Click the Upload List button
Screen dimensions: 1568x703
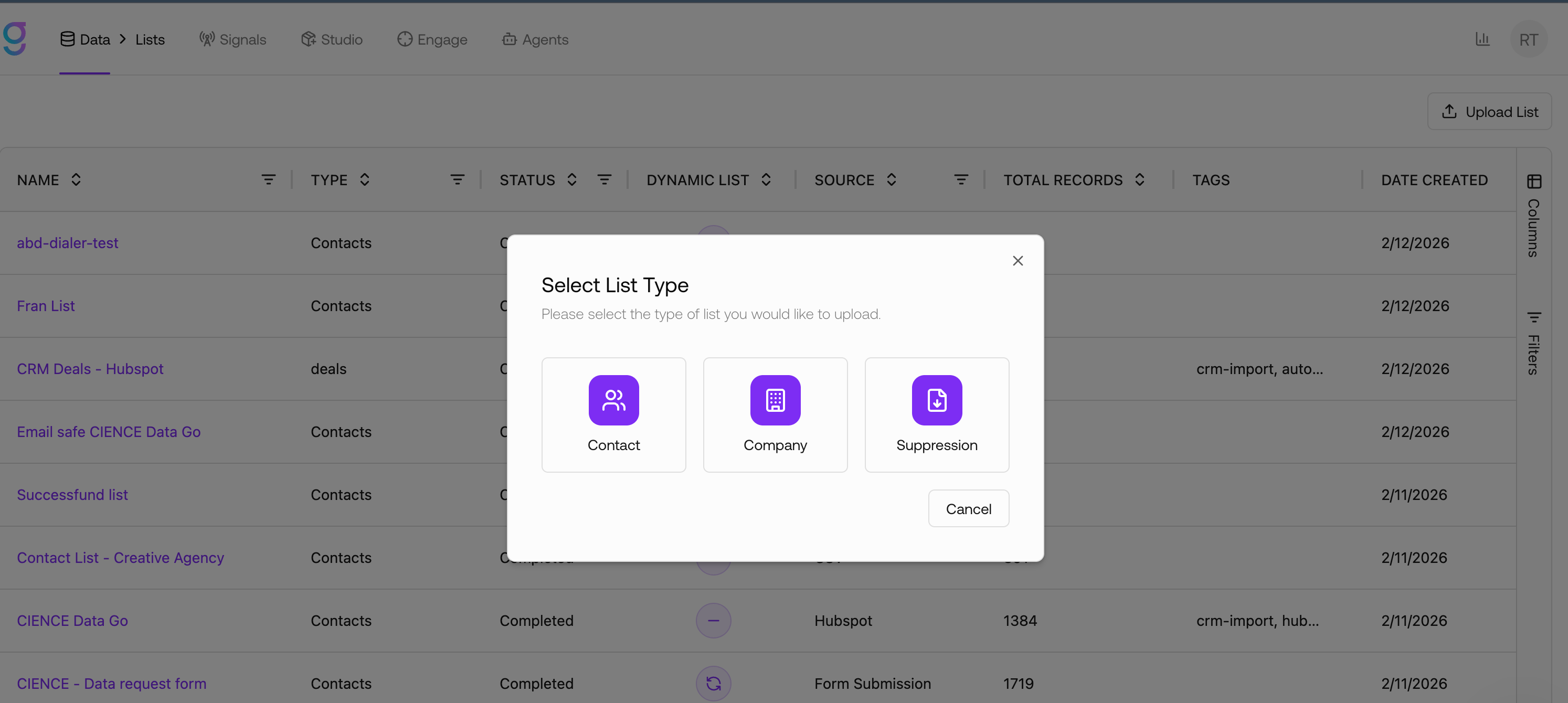pos(1489,111)
